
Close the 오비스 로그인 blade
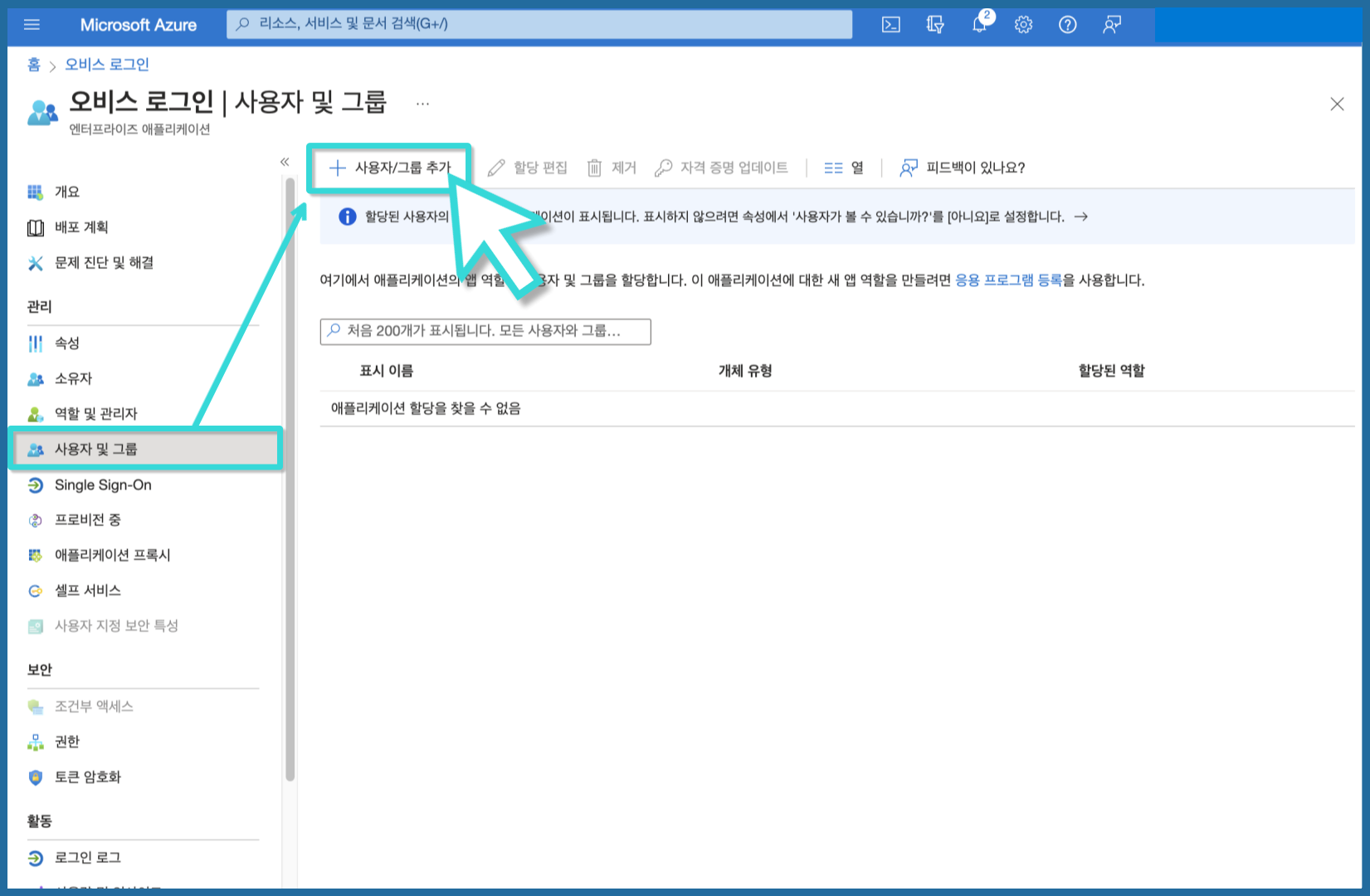click(1337, 104)
